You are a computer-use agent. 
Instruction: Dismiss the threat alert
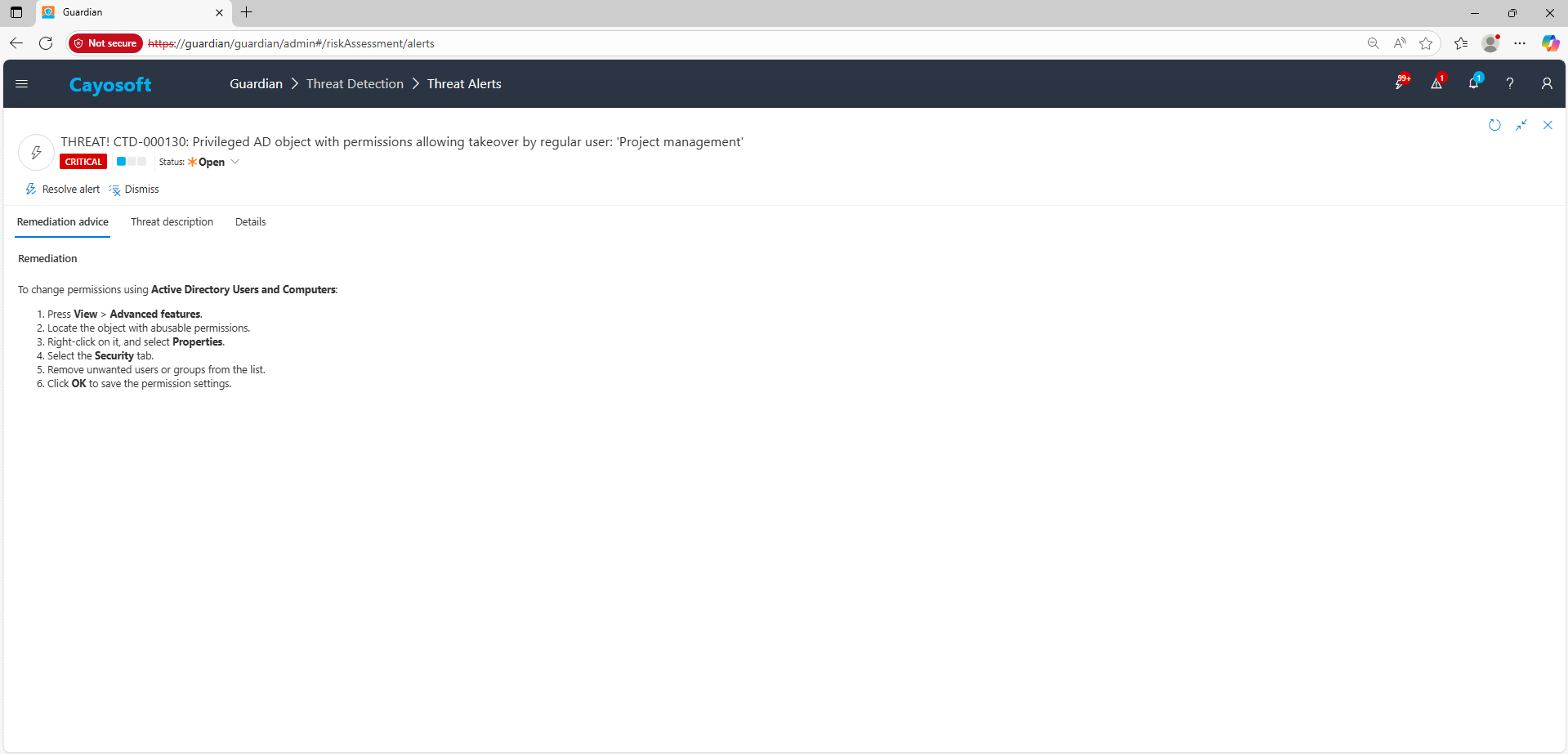click(134, 190)
